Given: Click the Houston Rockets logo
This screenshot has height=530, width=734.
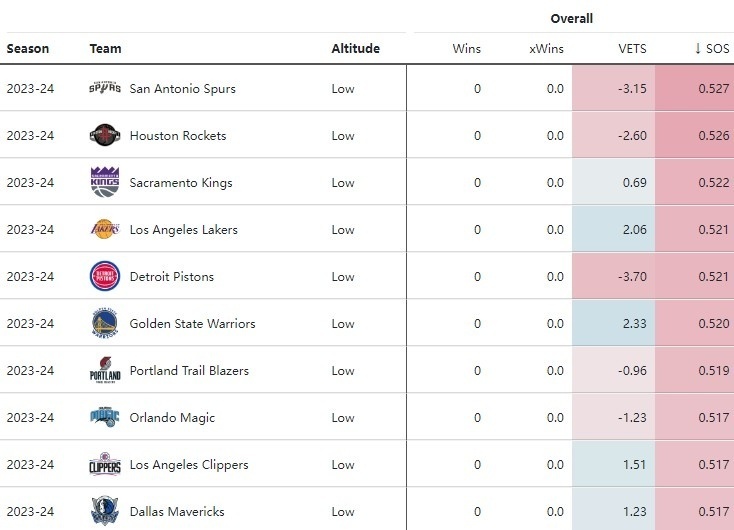Looking at the screenshot, I should pyautogui.click(x=105, y=135).
